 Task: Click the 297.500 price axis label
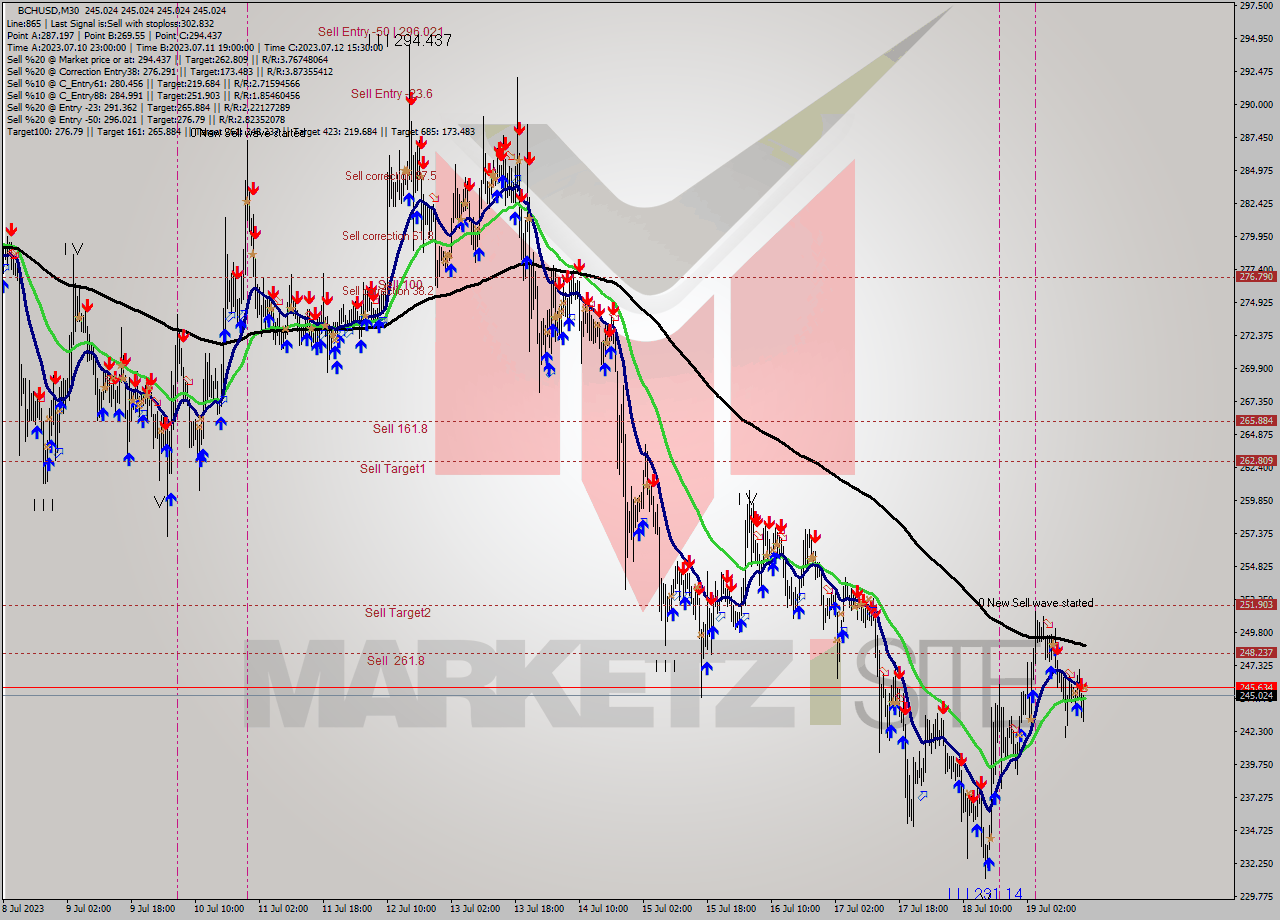click(1256, 6)
